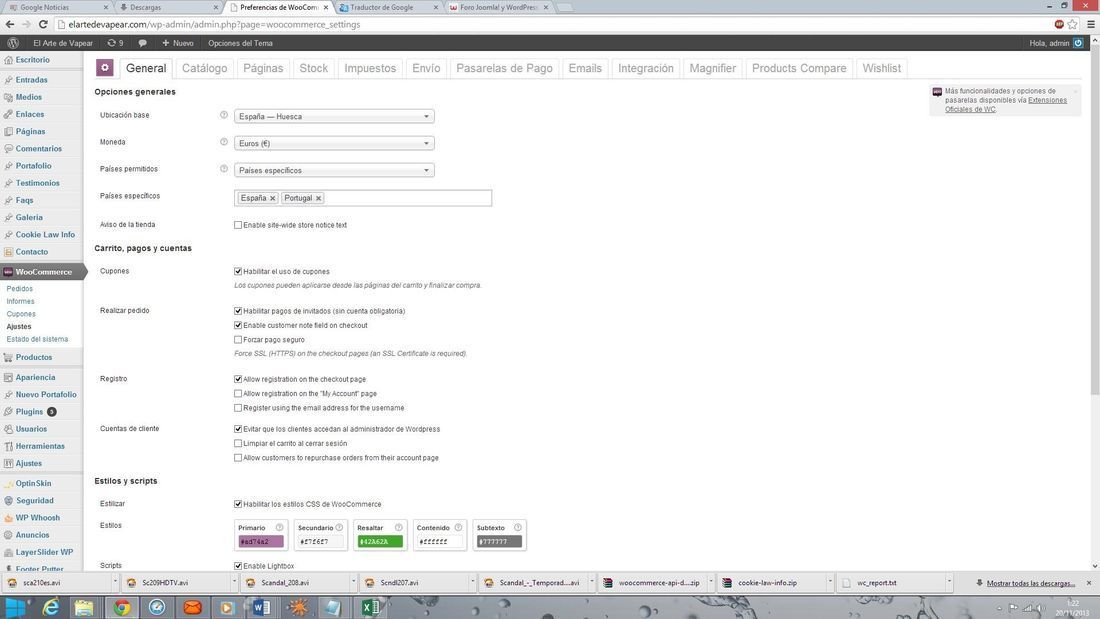
Task: Open comments bubble in admin bar
Action: 142,43
